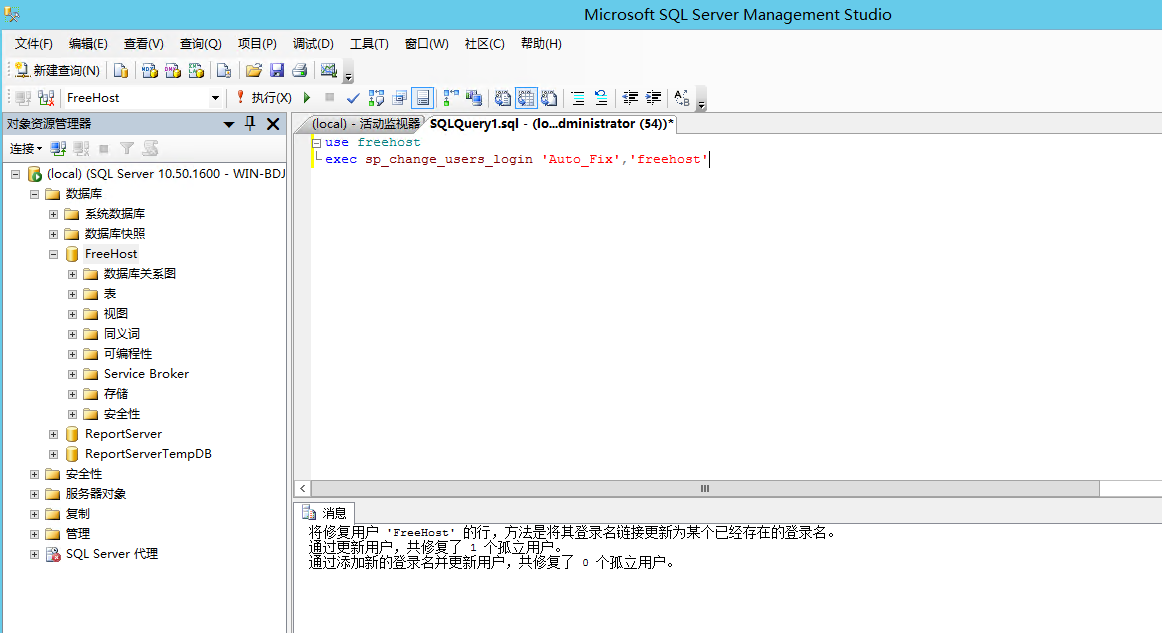Open the Messages (消息) results tab

[325, 513]
